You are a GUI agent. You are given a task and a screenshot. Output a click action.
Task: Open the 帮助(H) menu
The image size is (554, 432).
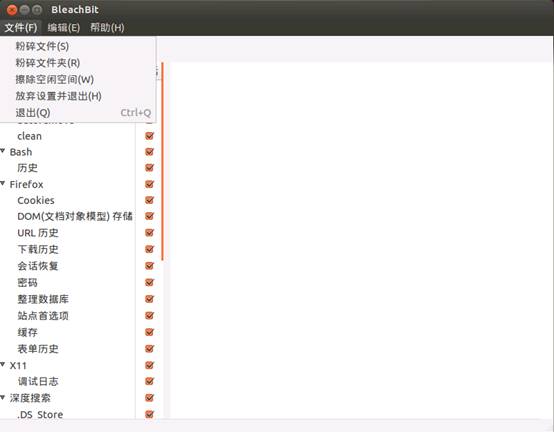(107, 28)
